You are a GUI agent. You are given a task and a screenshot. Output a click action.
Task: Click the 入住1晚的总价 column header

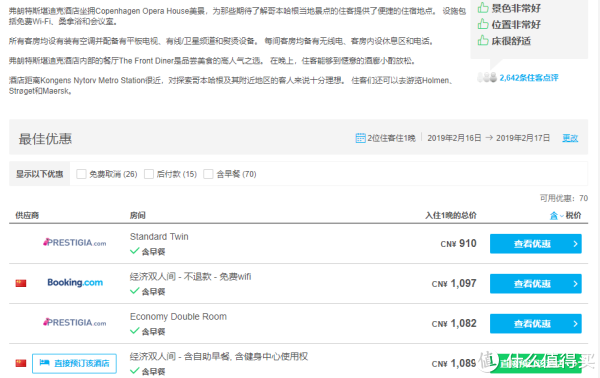pos(451,215)
